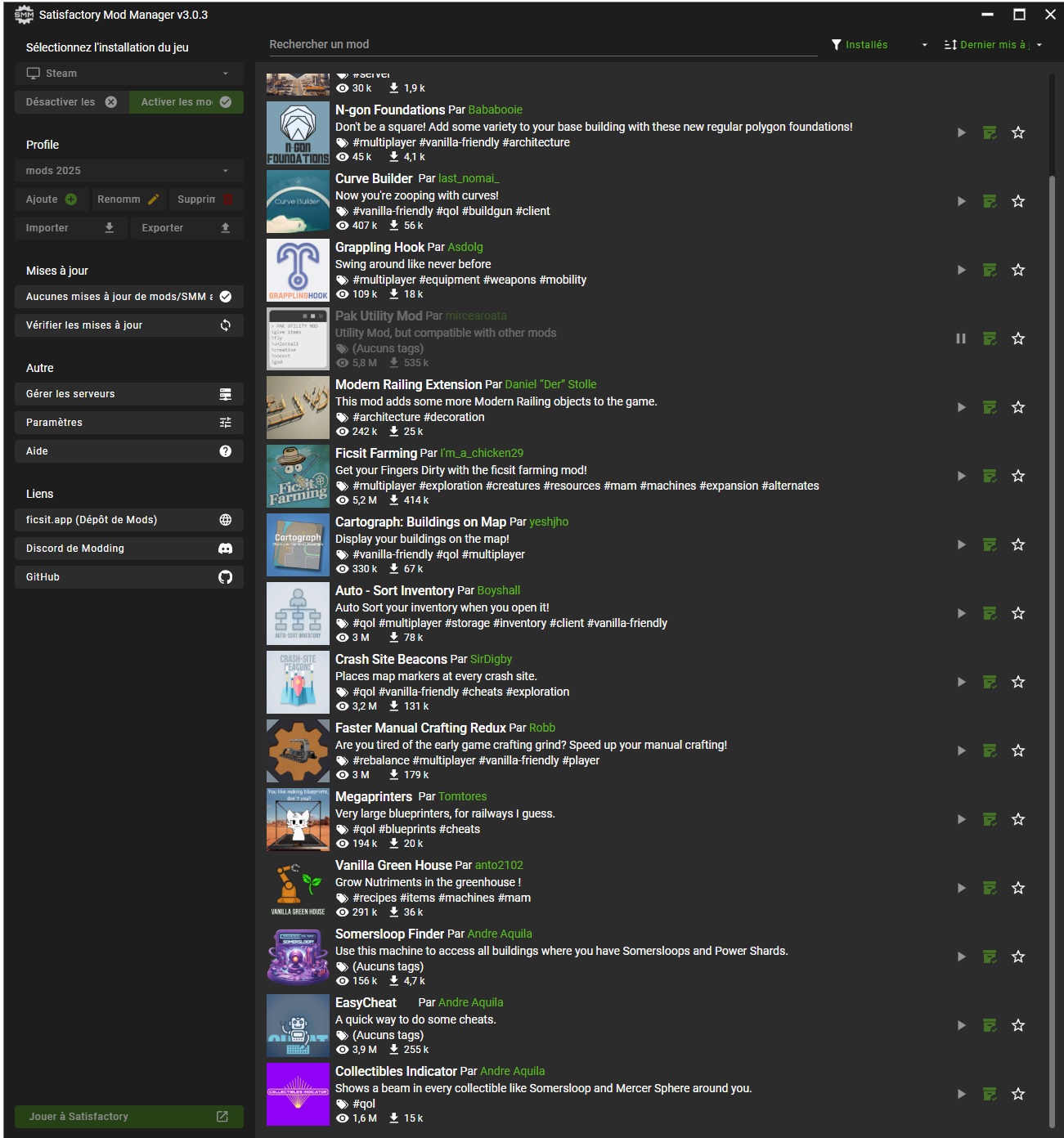Rename the current profile

(x=128, y=199)
